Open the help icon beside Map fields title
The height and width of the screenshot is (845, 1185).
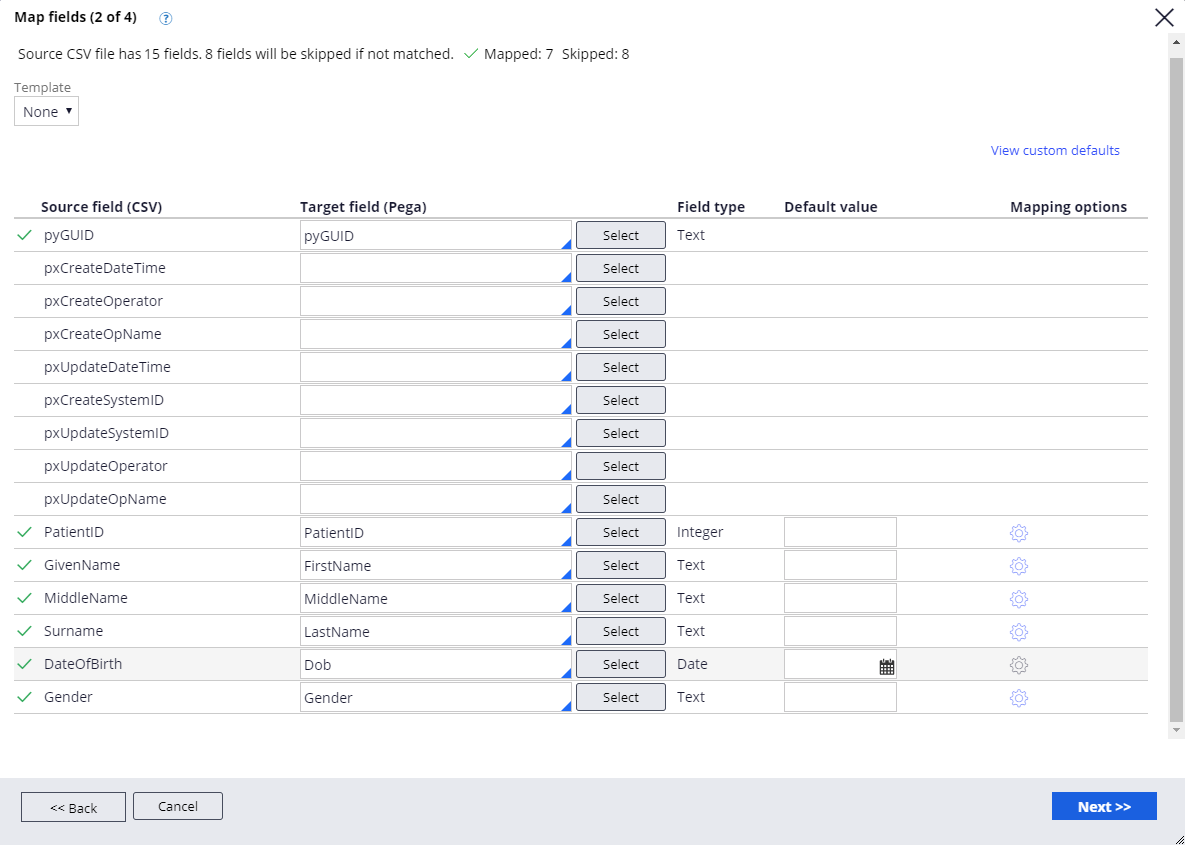click(166, 18)
